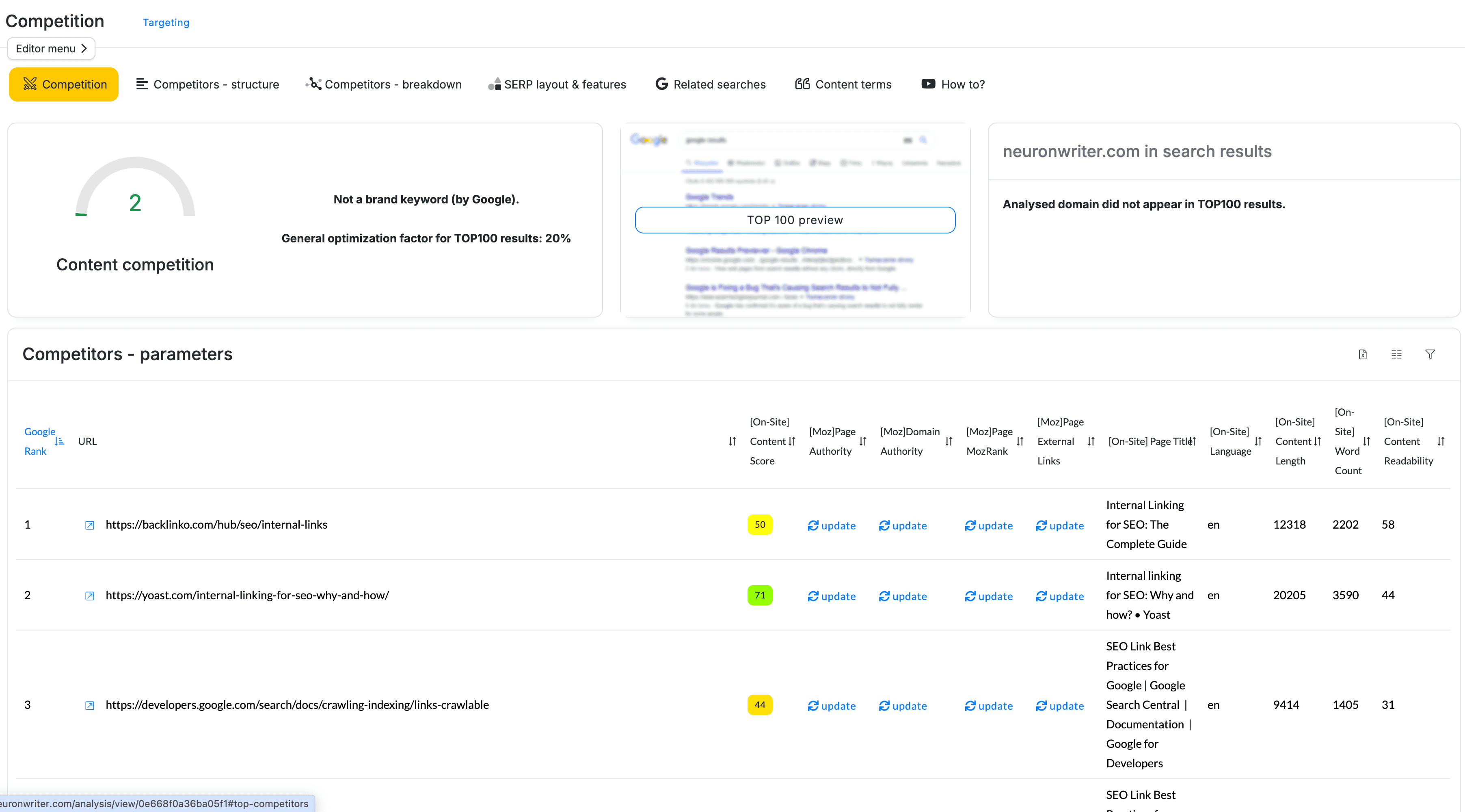The image size is (1465, 812).
Task: Open developers.google.com external link icon
Action: click(x=89, y=705)
